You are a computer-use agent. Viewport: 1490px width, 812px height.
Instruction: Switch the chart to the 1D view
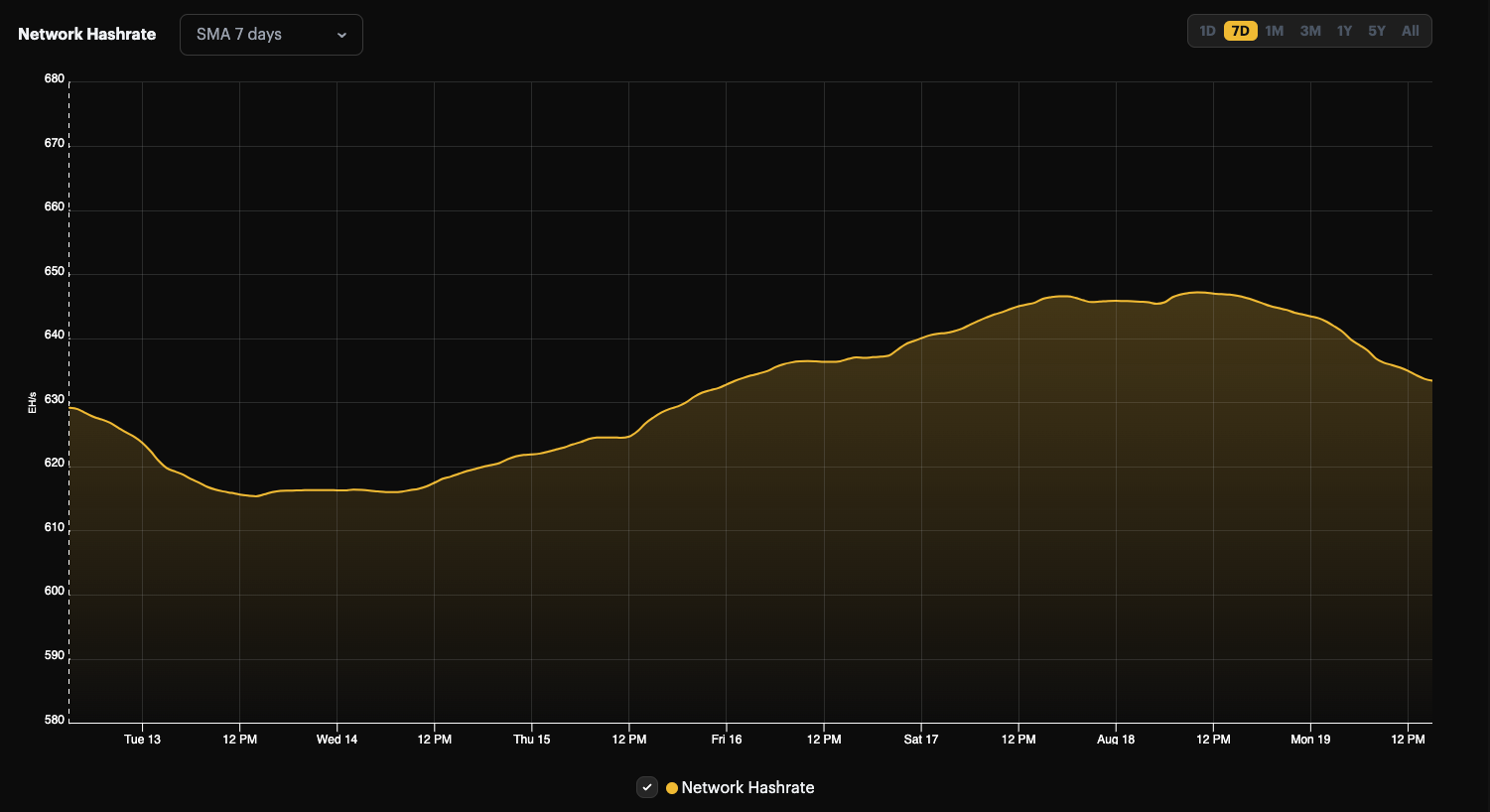coord(1207,31)
